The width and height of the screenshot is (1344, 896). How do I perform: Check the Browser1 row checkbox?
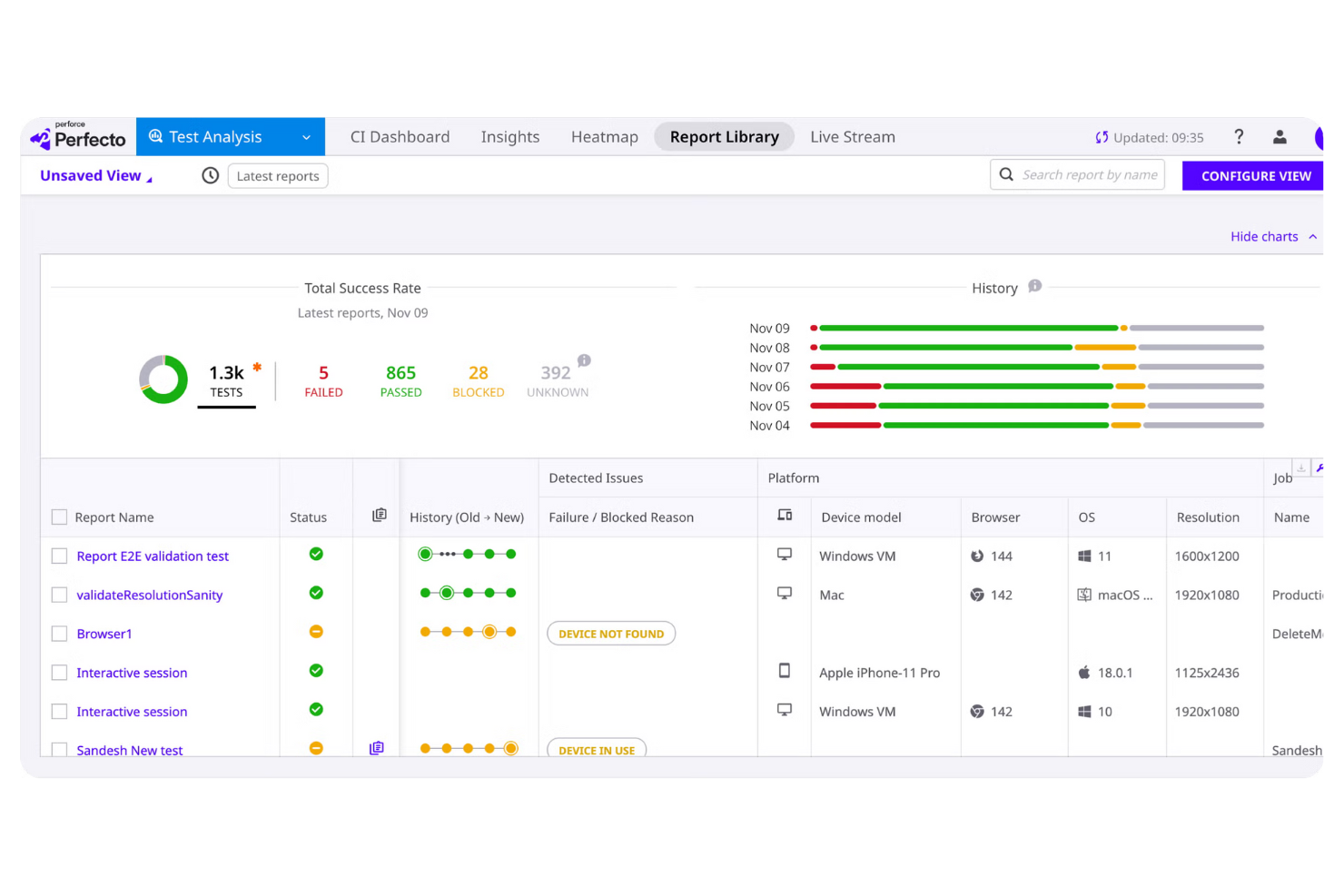pos(59,633)
